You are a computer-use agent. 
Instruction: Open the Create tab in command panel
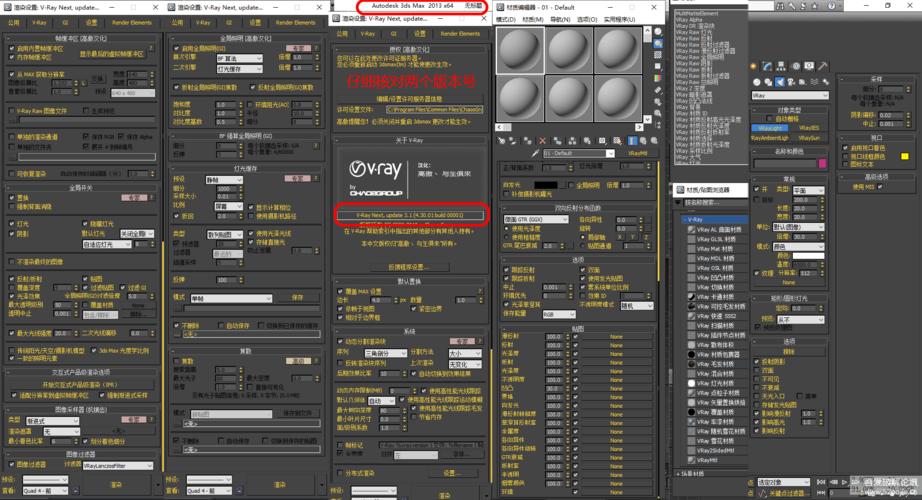tap(753, 66)
